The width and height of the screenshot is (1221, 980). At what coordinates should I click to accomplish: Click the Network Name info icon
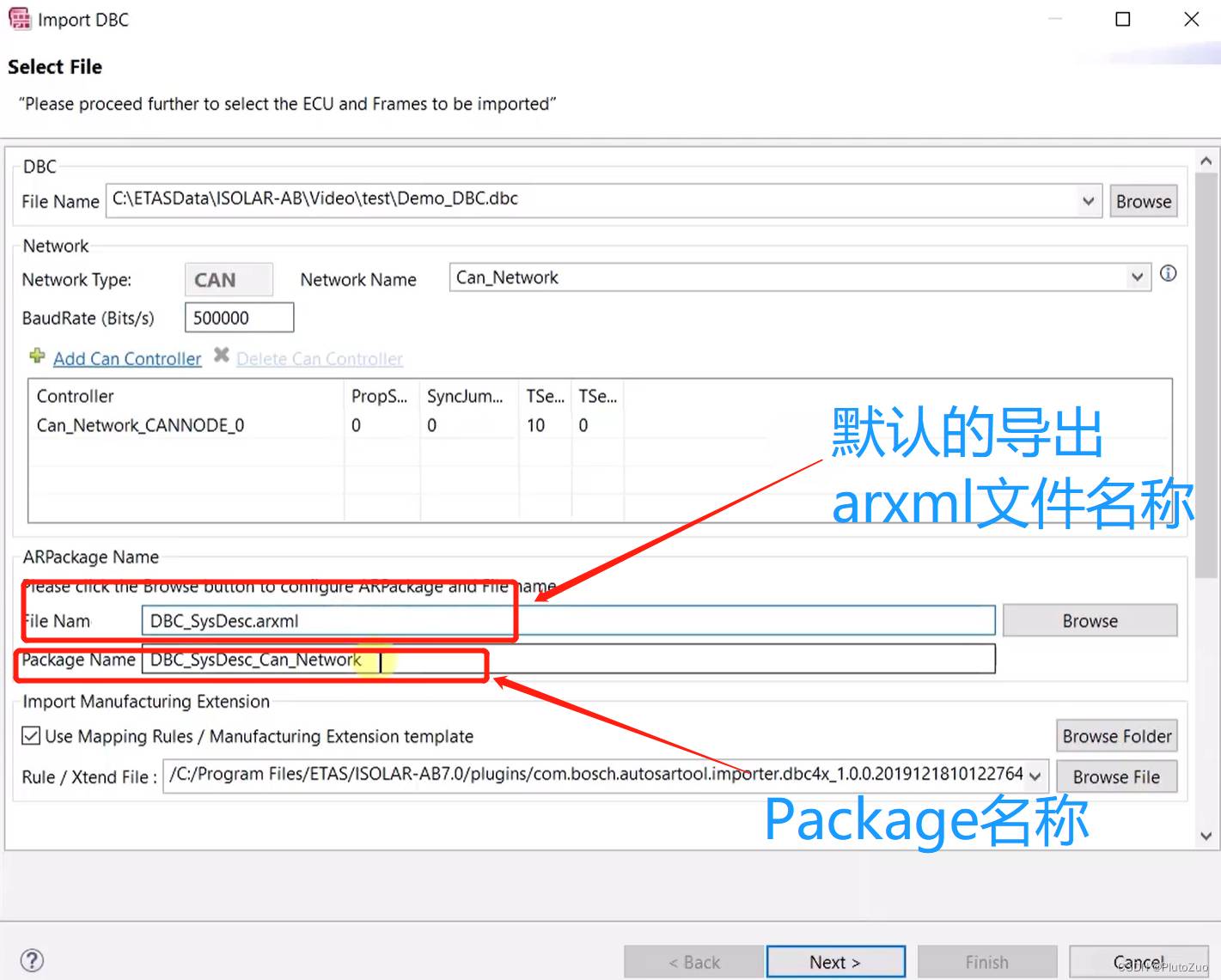(1168, 273)
